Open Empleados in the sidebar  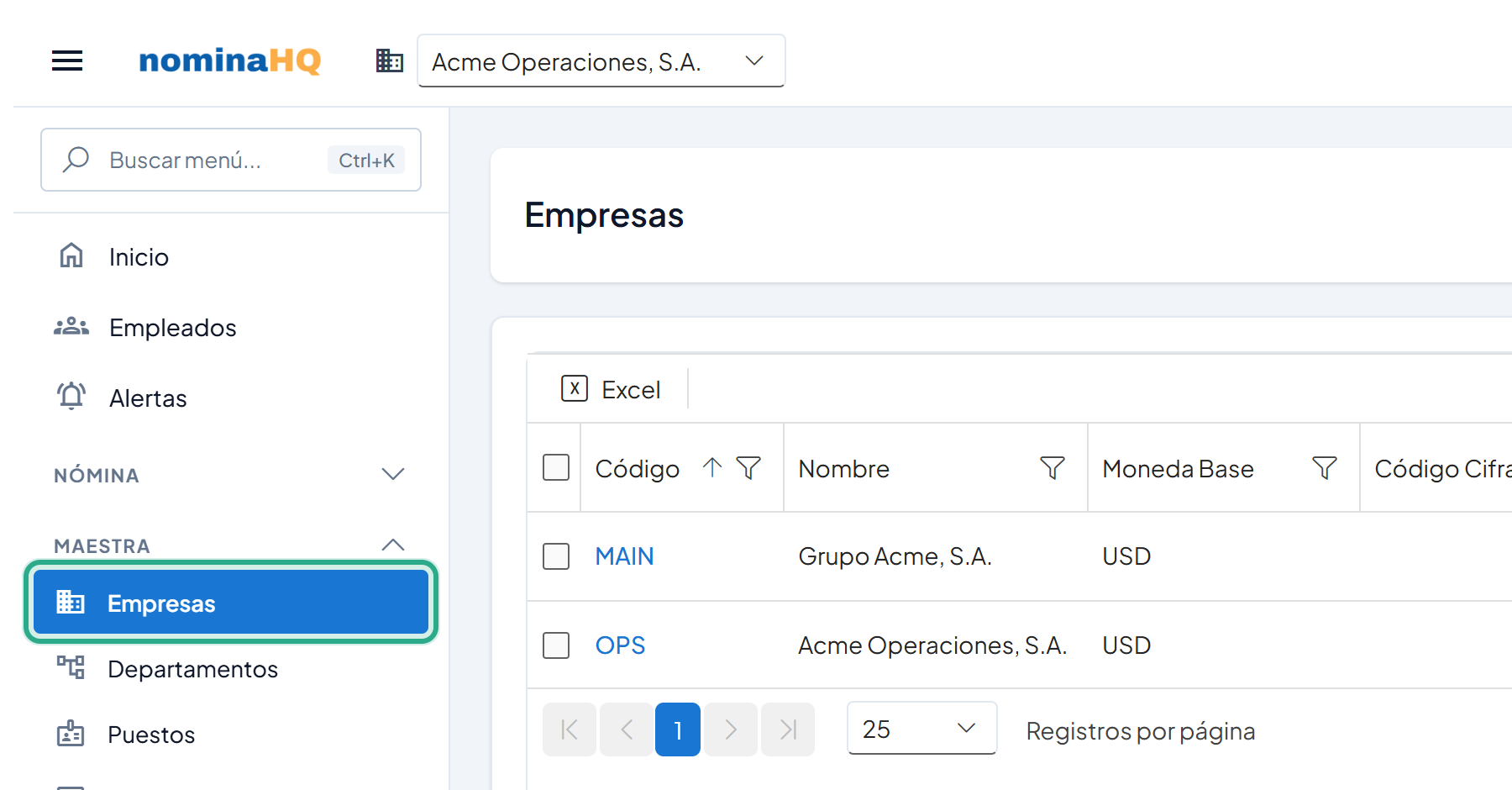click(231, 327)
